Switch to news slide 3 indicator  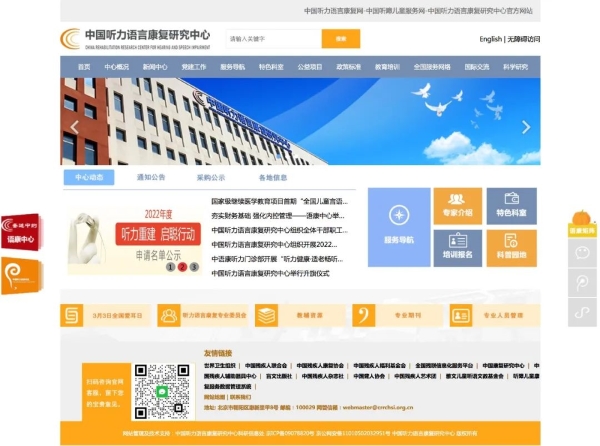pyautogui.click(x=194, y=267)
